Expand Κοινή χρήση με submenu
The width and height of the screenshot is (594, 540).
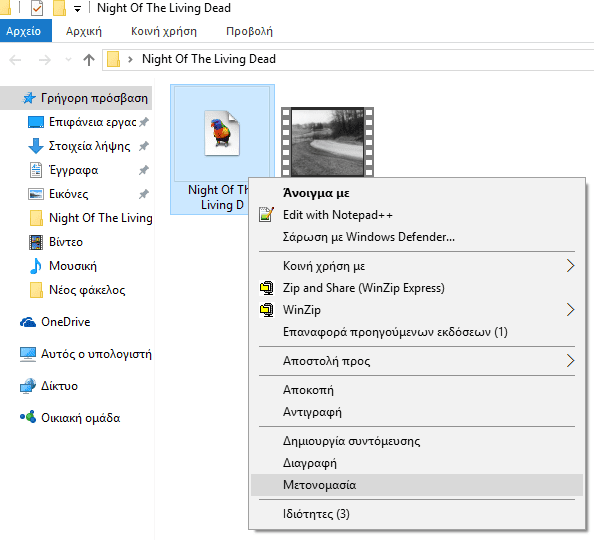click(x=417, y=266)
